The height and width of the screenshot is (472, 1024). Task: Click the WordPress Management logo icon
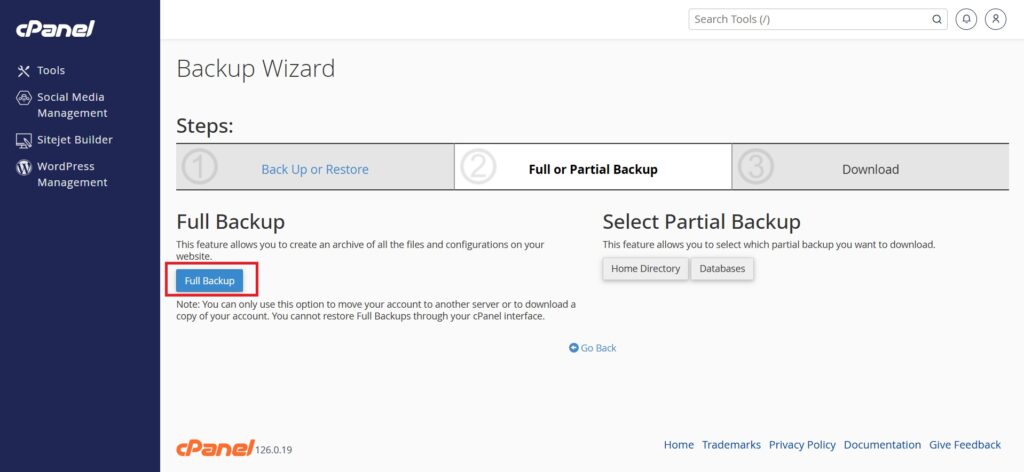click(x=24, y=167)
